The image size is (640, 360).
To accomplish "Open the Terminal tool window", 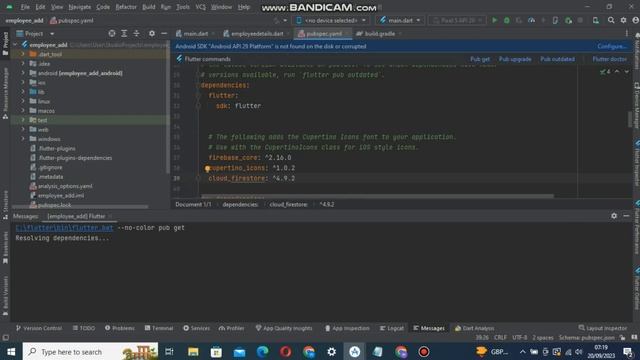I will tap(159, 328).
